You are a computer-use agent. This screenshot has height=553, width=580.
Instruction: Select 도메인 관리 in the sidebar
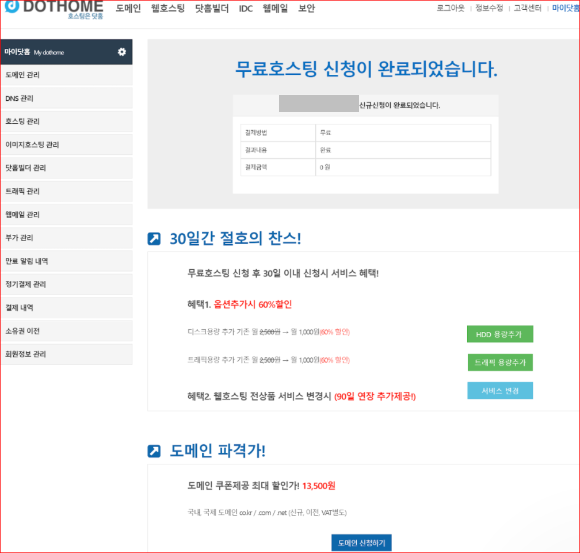(67, 75)
